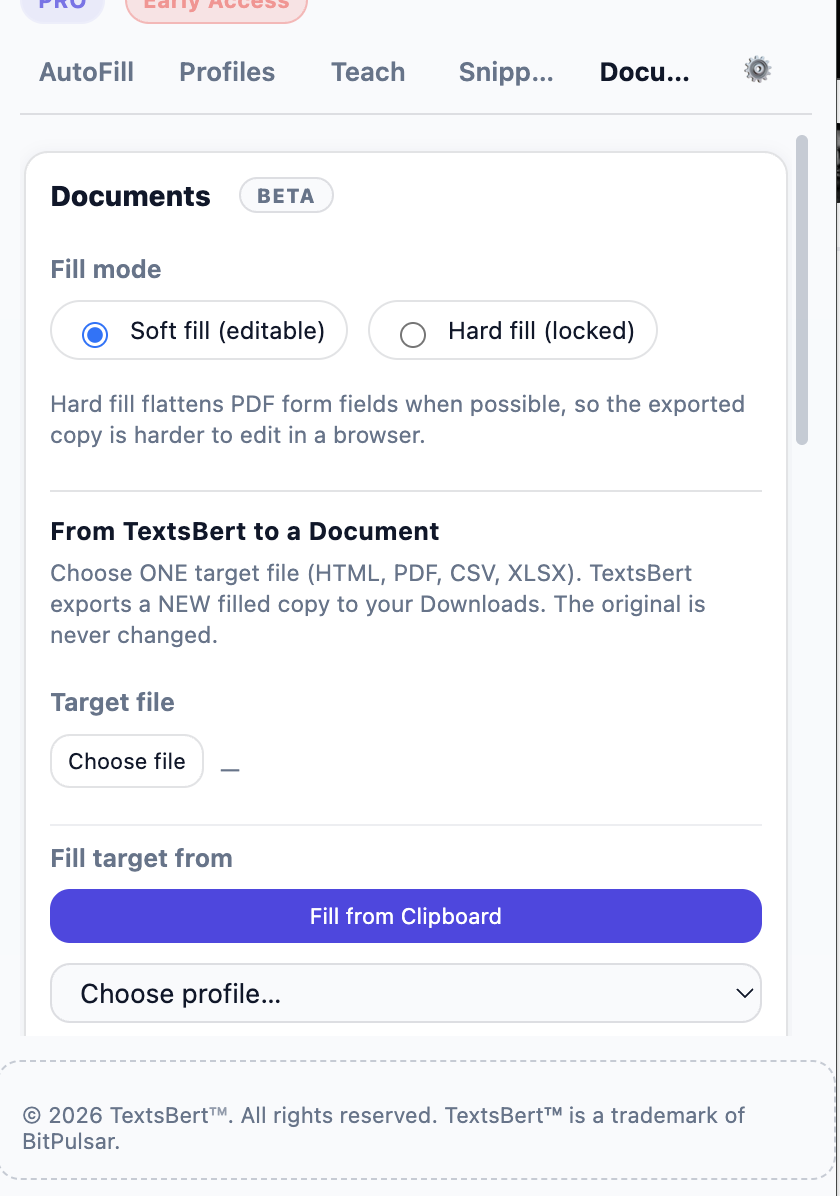
Task: Open settings via the gear icon
Action: [758, 70]
